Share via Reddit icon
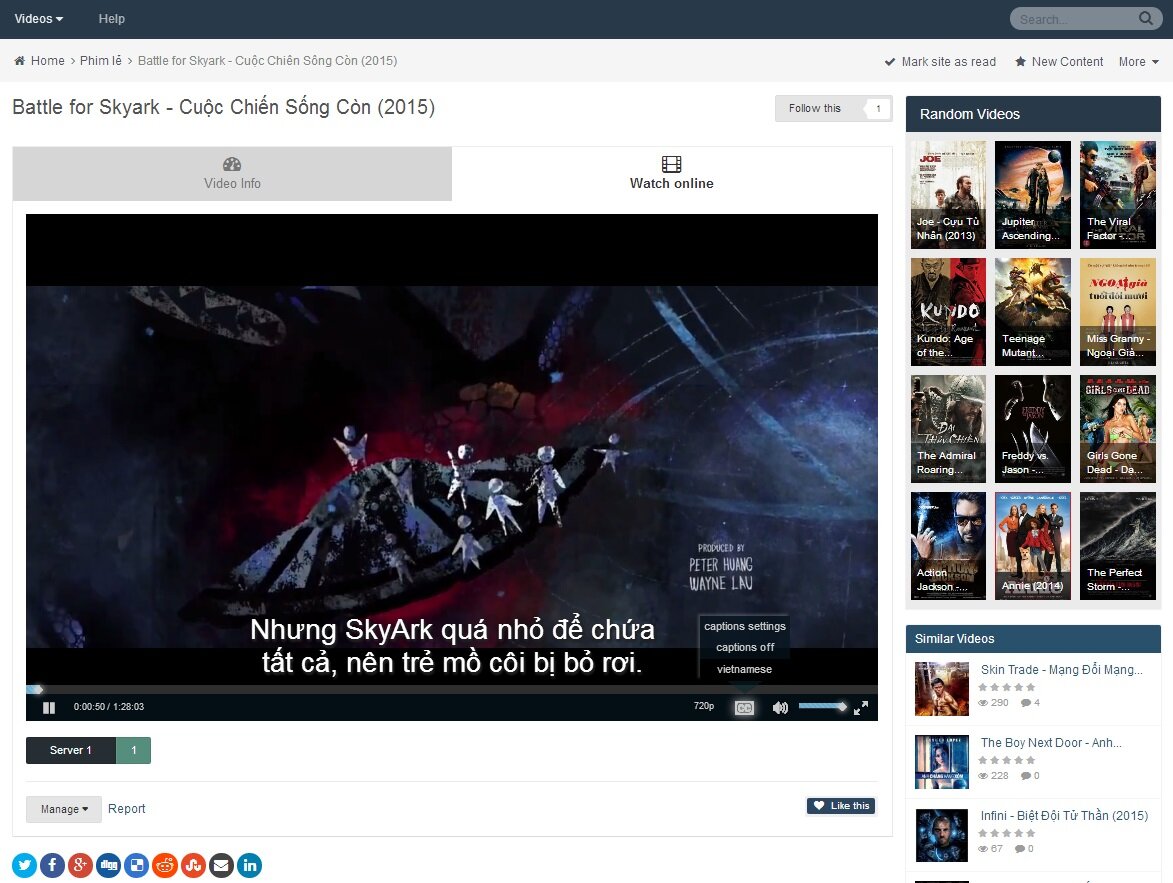 point(165,866)
